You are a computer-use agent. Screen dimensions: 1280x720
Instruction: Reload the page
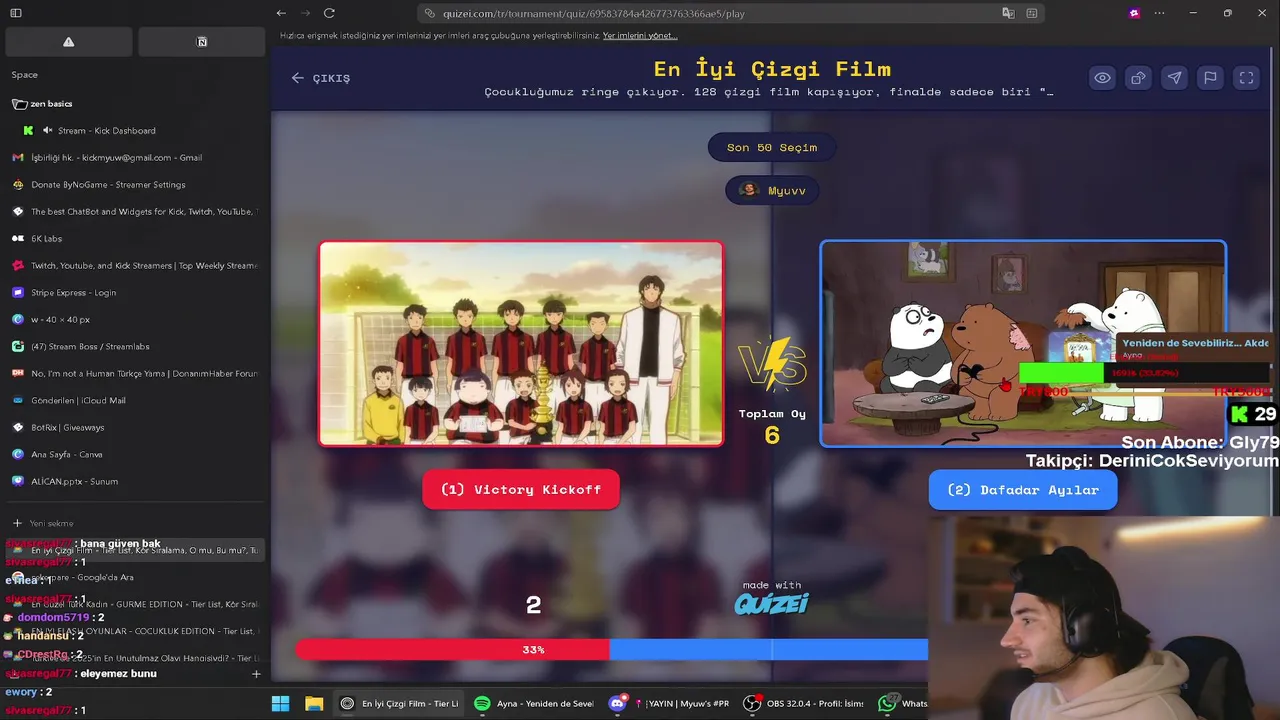329,13
